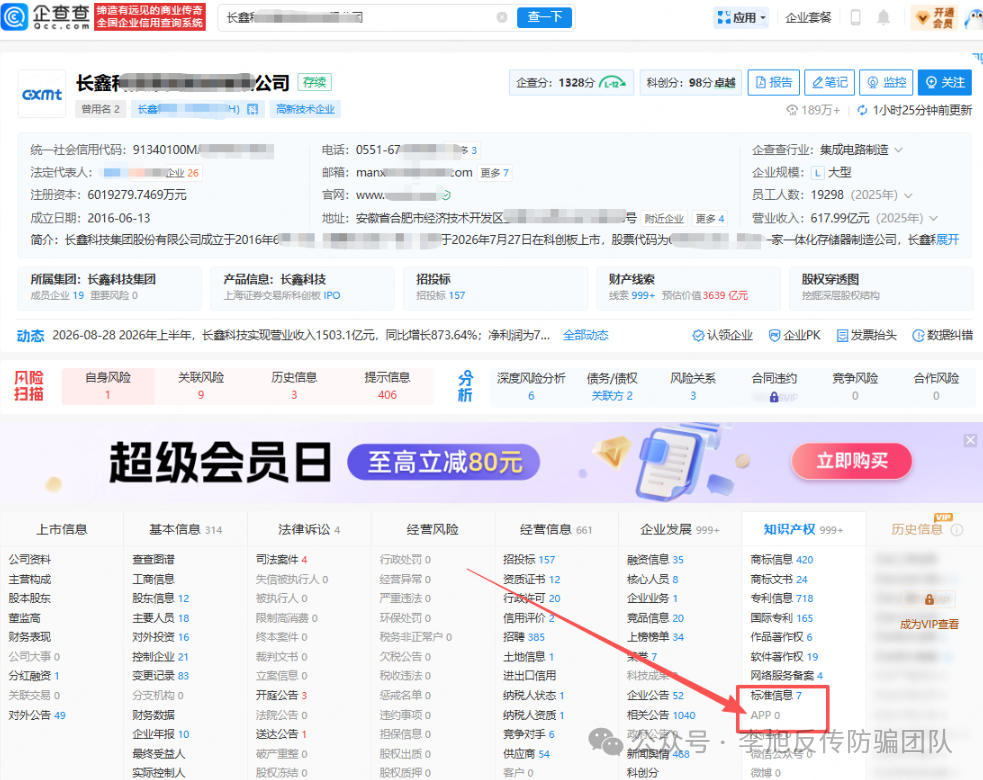Clear the search box text
The height and width of the screenshot is (780, 983).
click(x=502, y=18)
